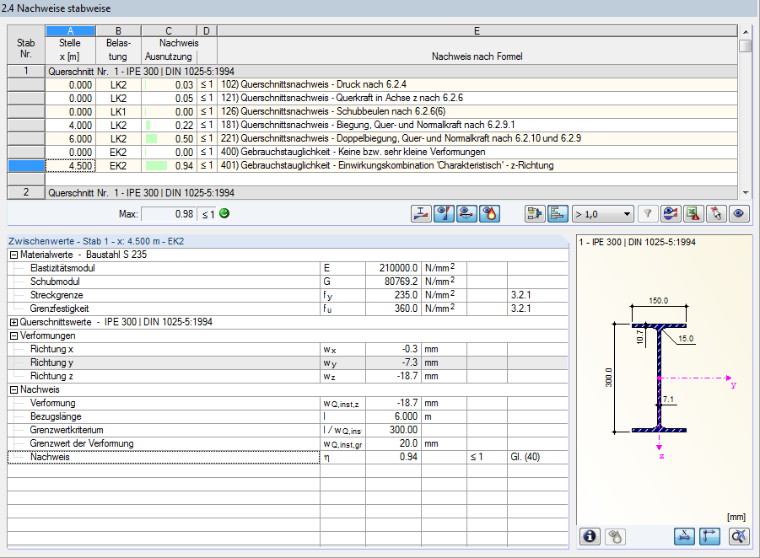Select the Schubmodul row
The height and width of the screenshot is (558, 760).
pyautogui.click(x=288, y=282)
